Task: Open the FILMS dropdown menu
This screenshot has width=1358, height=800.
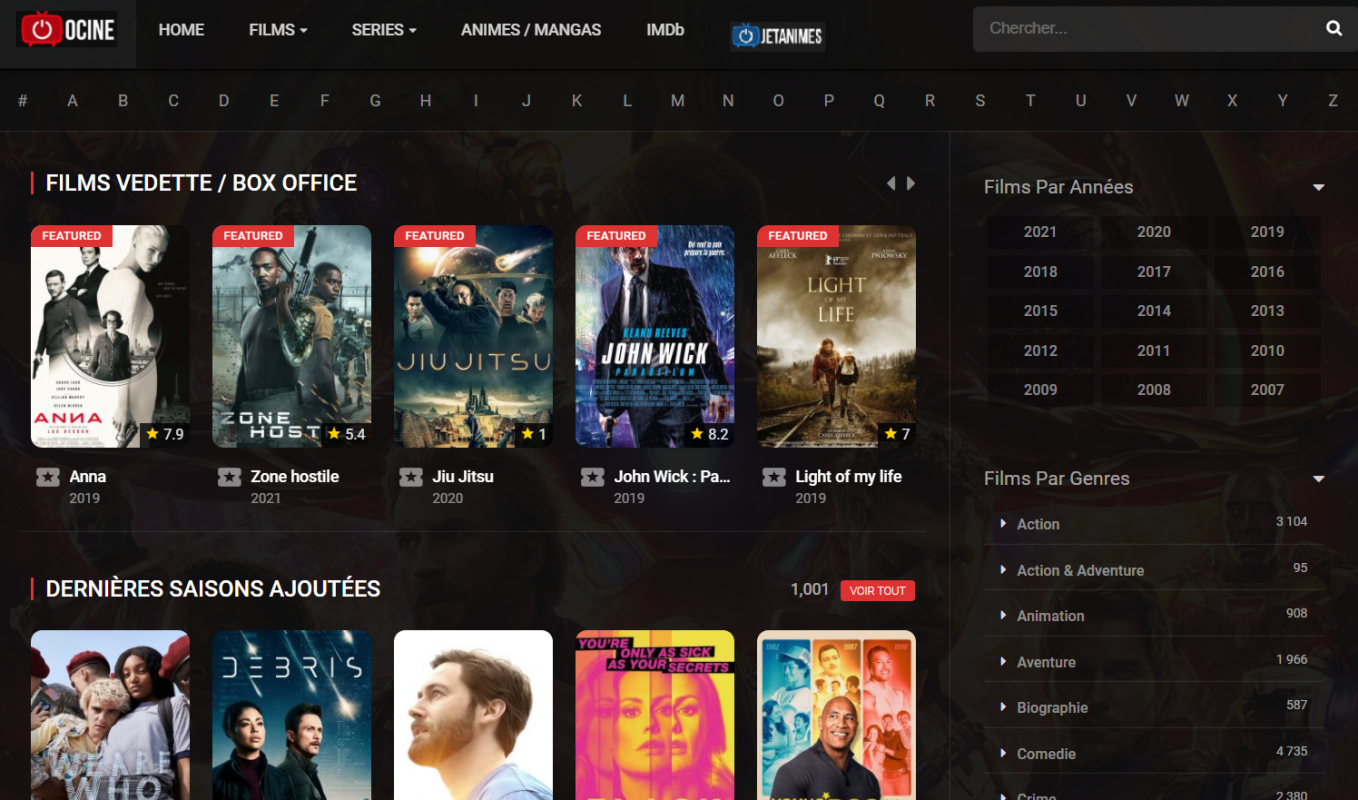Action: 278,30
